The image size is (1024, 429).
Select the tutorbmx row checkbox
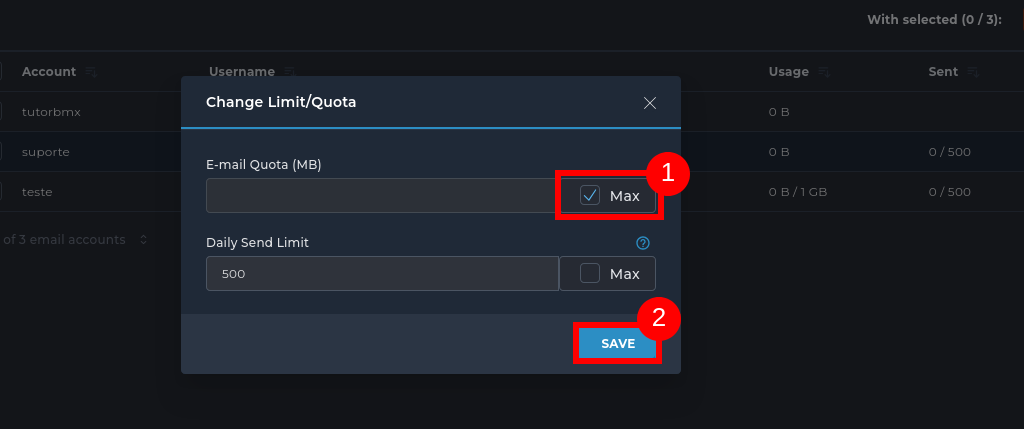click(x=1, y=112)
